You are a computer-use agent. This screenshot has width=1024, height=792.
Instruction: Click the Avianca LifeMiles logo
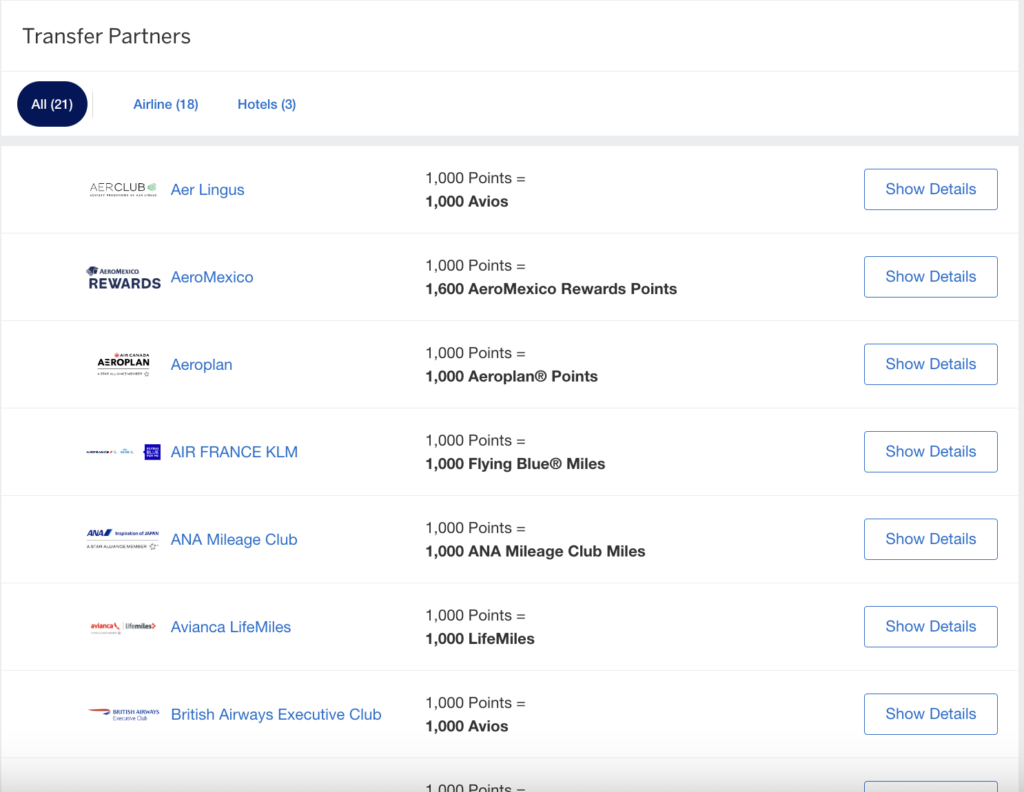click(x=123, y=627)
